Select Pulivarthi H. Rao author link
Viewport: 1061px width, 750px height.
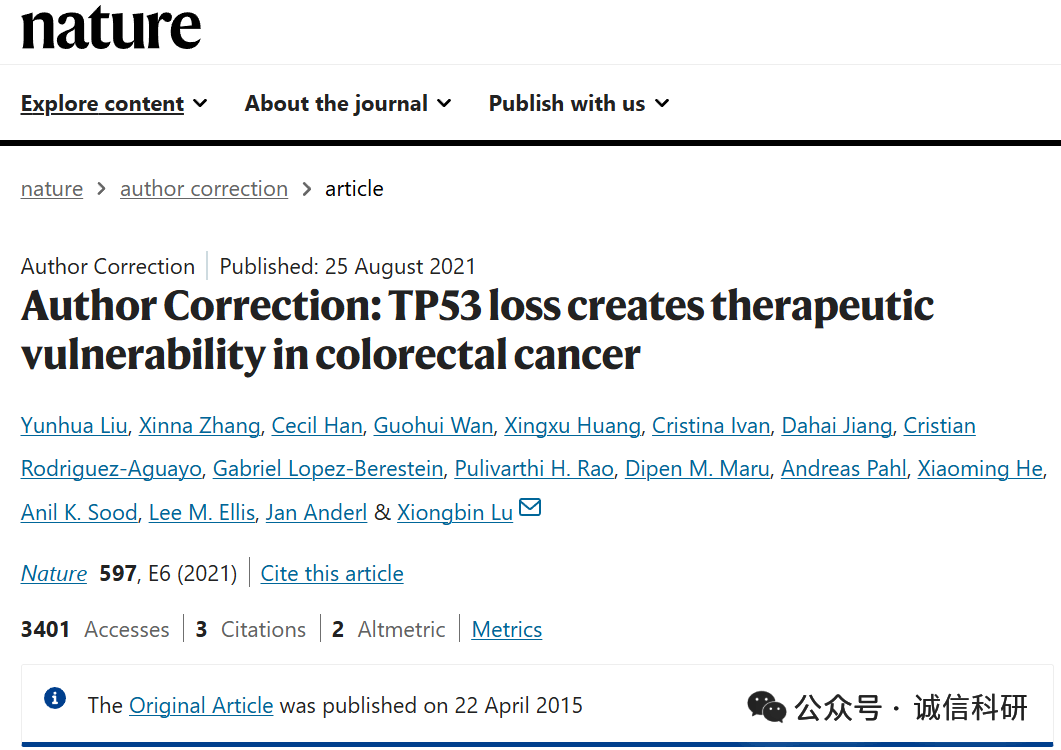click(x=534, y=469)
